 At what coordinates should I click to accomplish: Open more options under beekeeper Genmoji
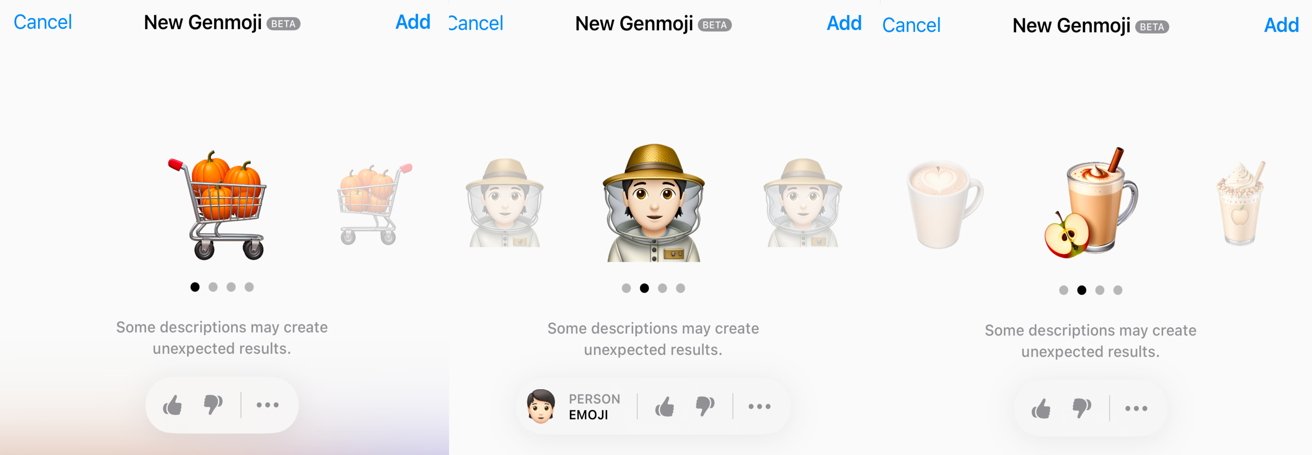tap(759, 406)
